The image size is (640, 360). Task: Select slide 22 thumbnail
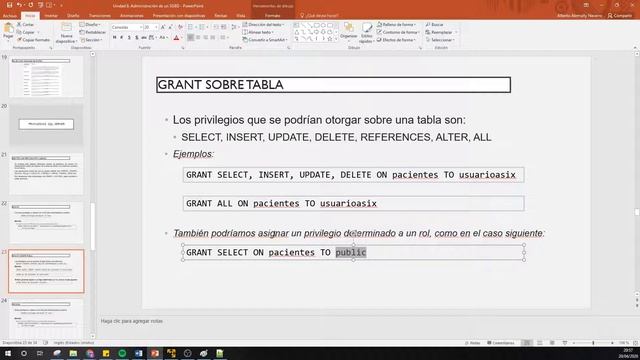pos(46,222)
